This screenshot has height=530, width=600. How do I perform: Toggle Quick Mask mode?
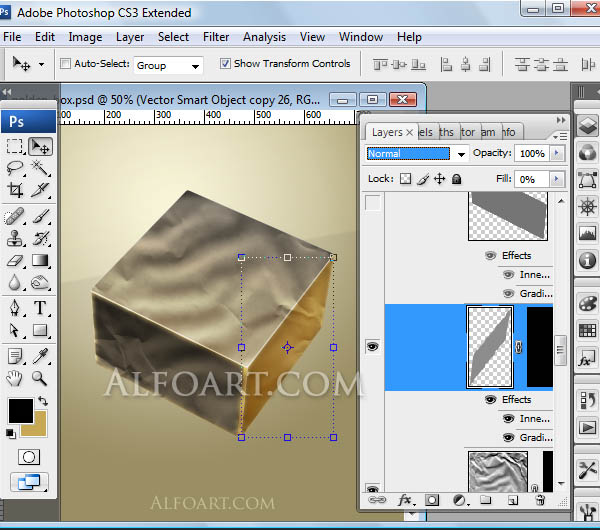(29, 457)
